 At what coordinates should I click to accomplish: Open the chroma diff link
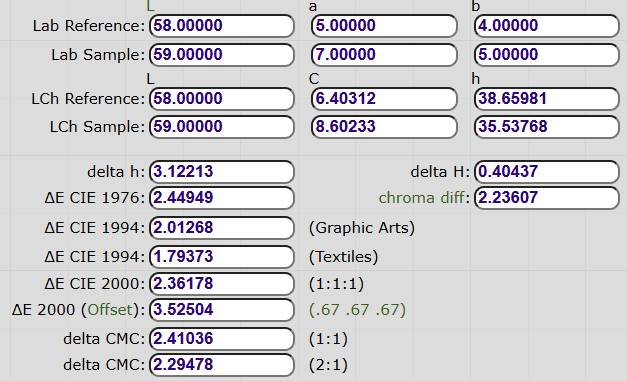421,198
